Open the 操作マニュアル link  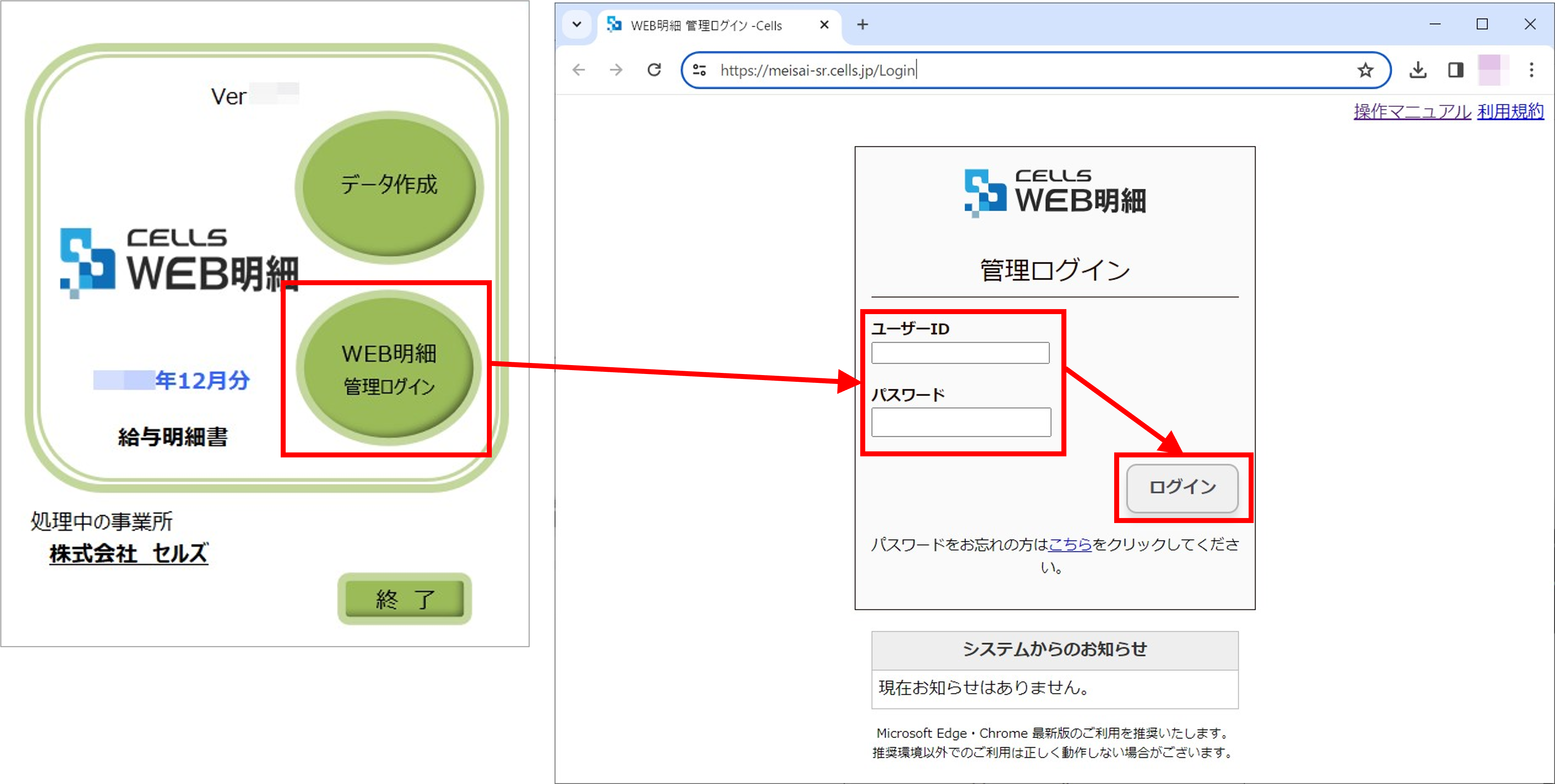point(1411,111)
